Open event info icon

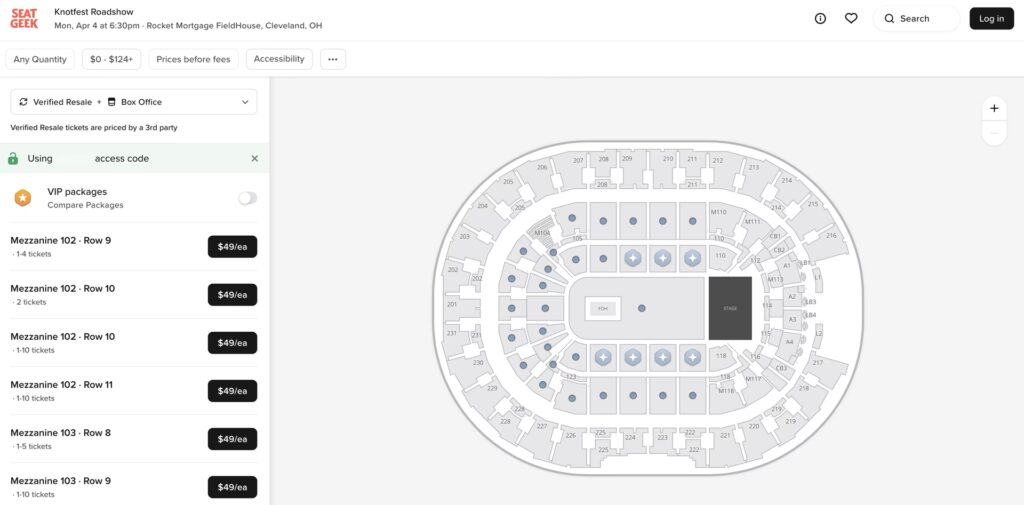pyautogui.click(x=820, y=18)
